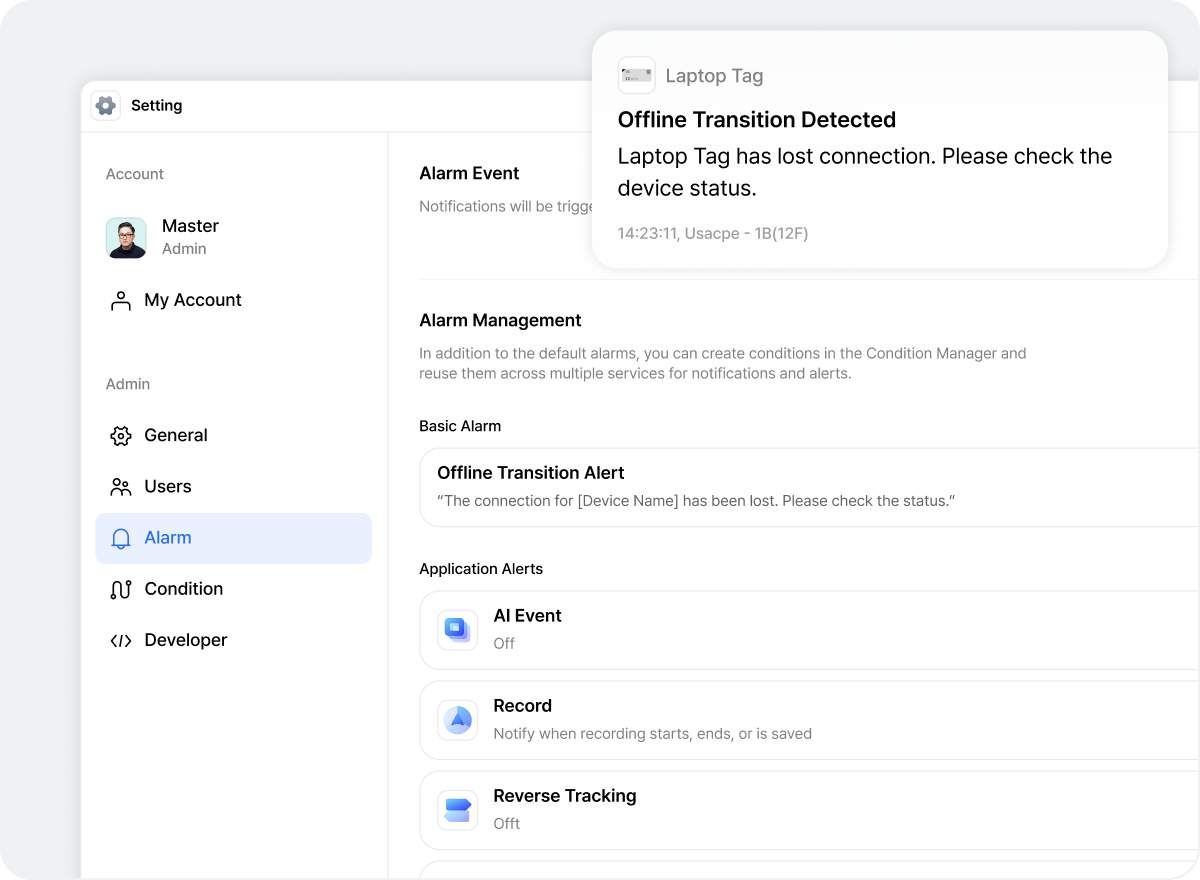
Task: Click the Setting gear icon in header
Action: pos(106,106)
